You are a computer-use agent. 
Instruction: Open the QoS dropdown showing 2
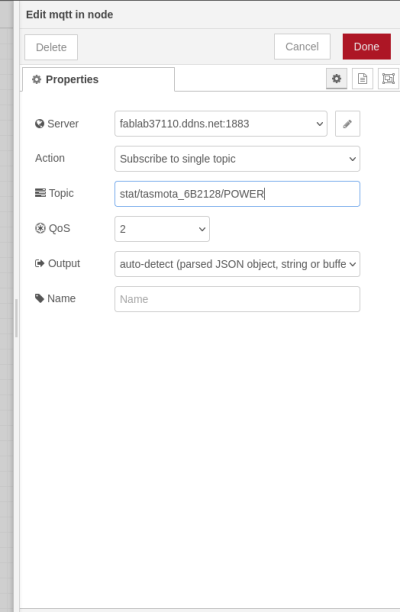[162, 229]
